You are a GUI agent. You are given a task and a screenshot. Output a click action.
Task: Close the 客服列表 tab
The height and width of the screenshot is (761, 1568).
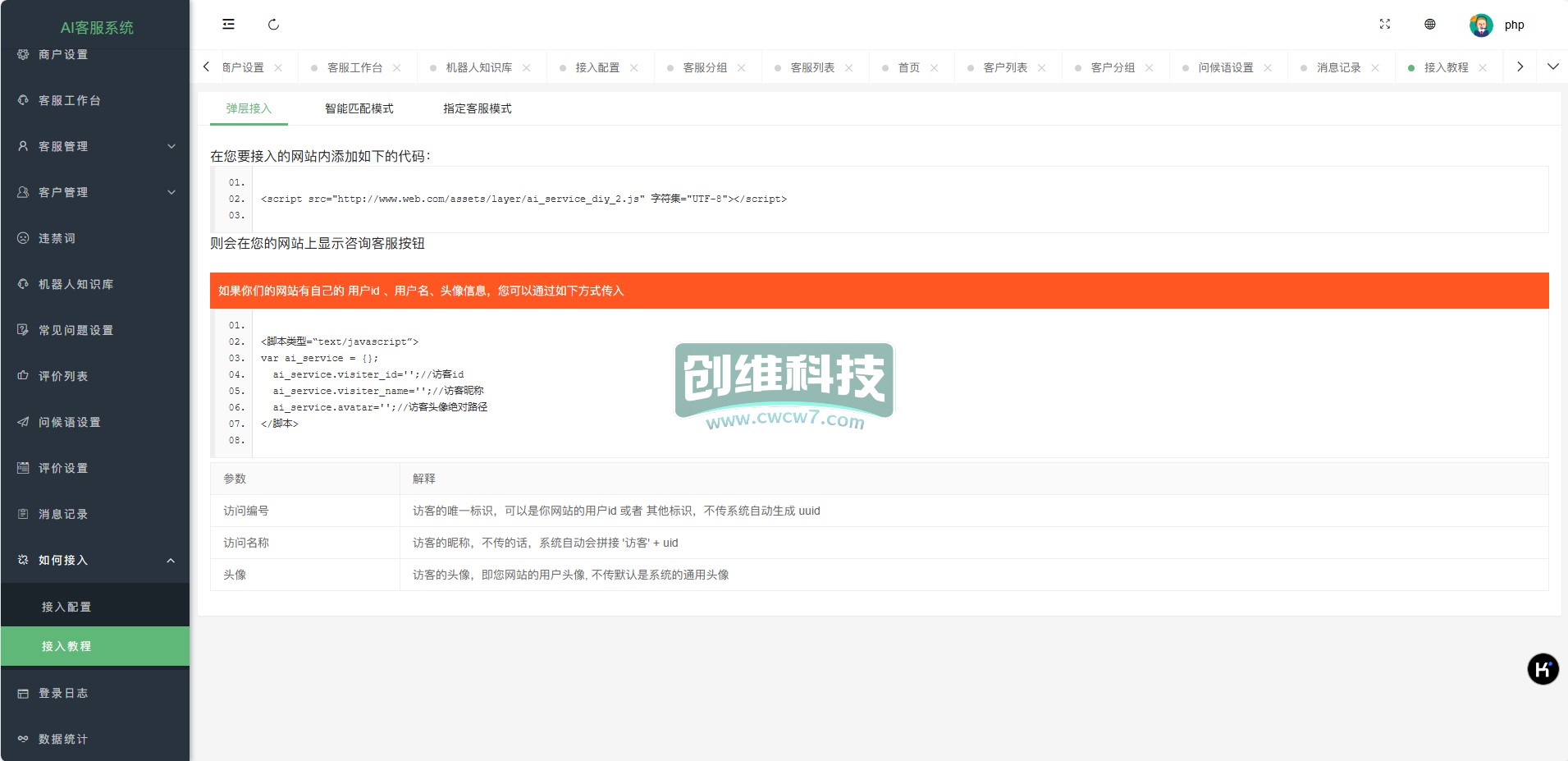click(849, 67)
